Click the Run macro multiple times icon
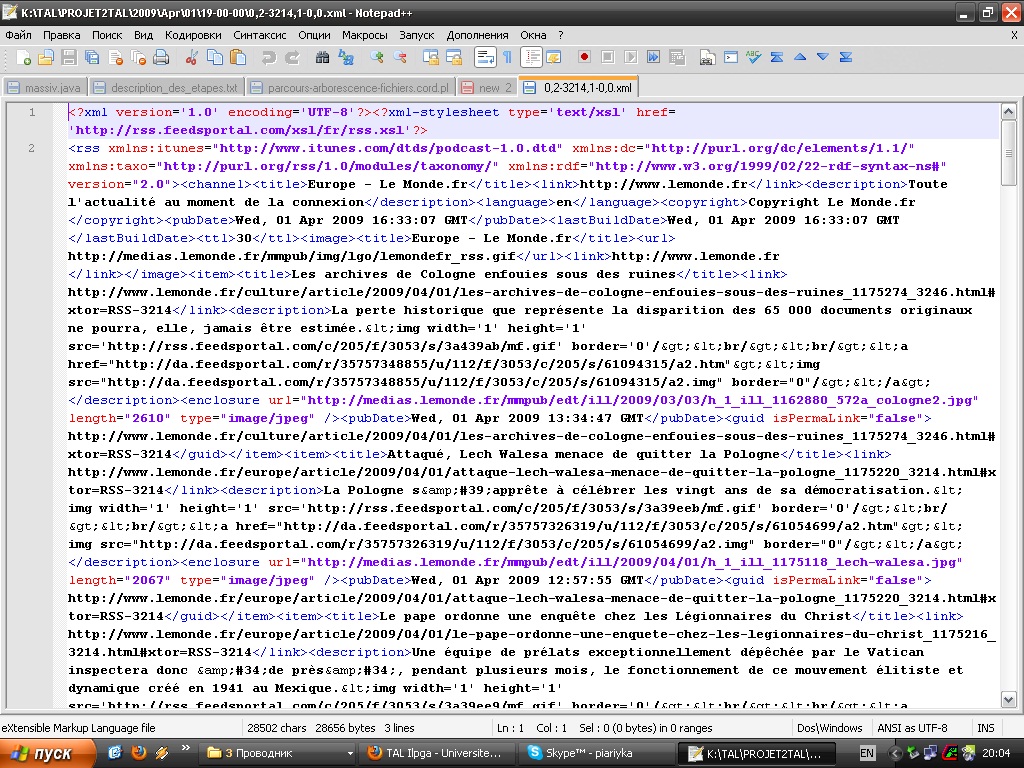The image size is (1024, 768). [x=653, y=57]
